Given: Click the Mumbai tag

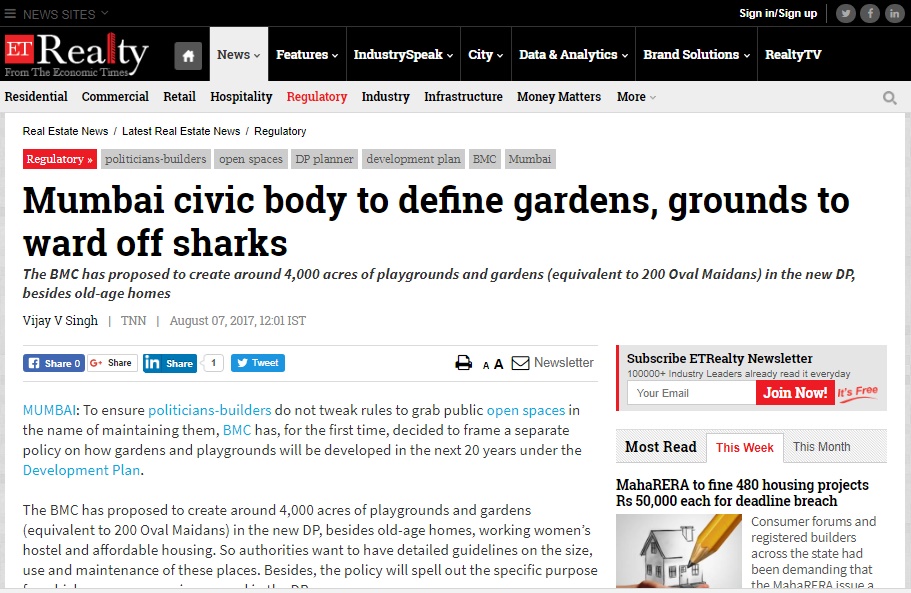Looking at the screenshot, I should [x=530, y=159].
